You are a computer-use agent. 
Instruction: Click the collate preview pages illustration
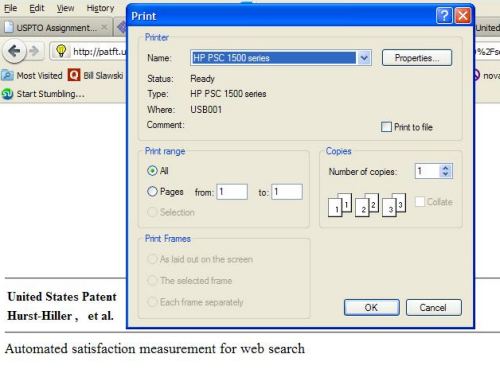367,204
